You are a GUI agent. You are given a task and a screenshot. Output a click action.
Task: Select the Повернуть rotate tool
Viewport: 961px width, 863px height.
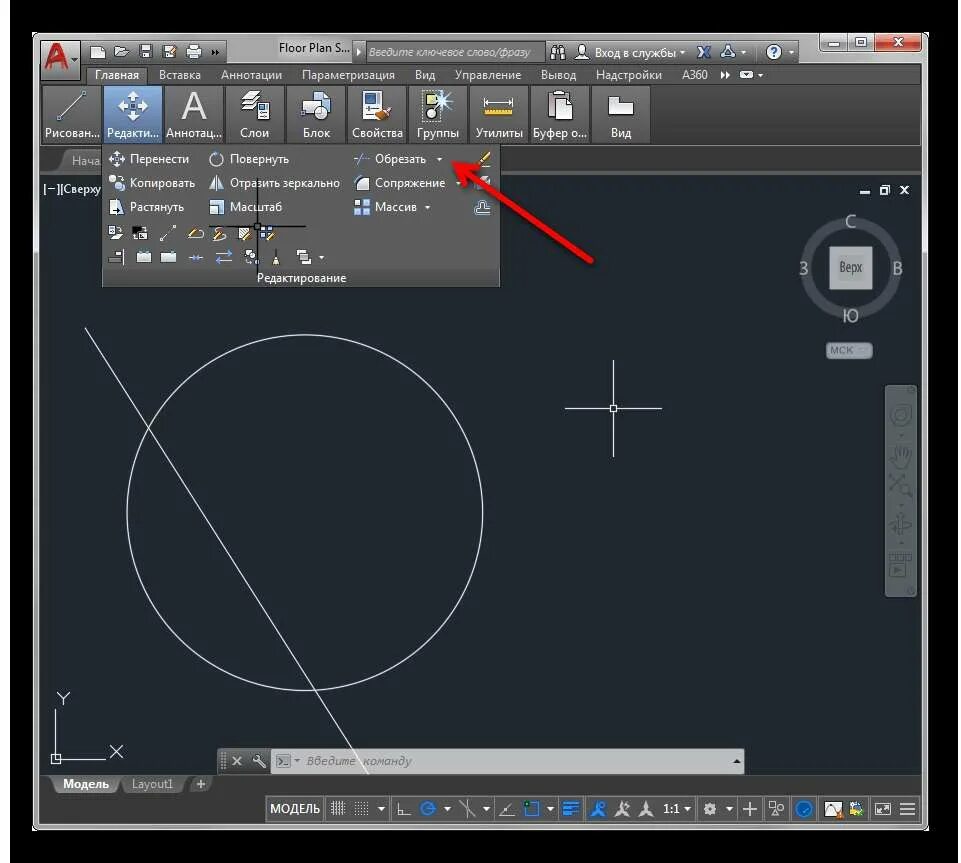coord(249,159)
